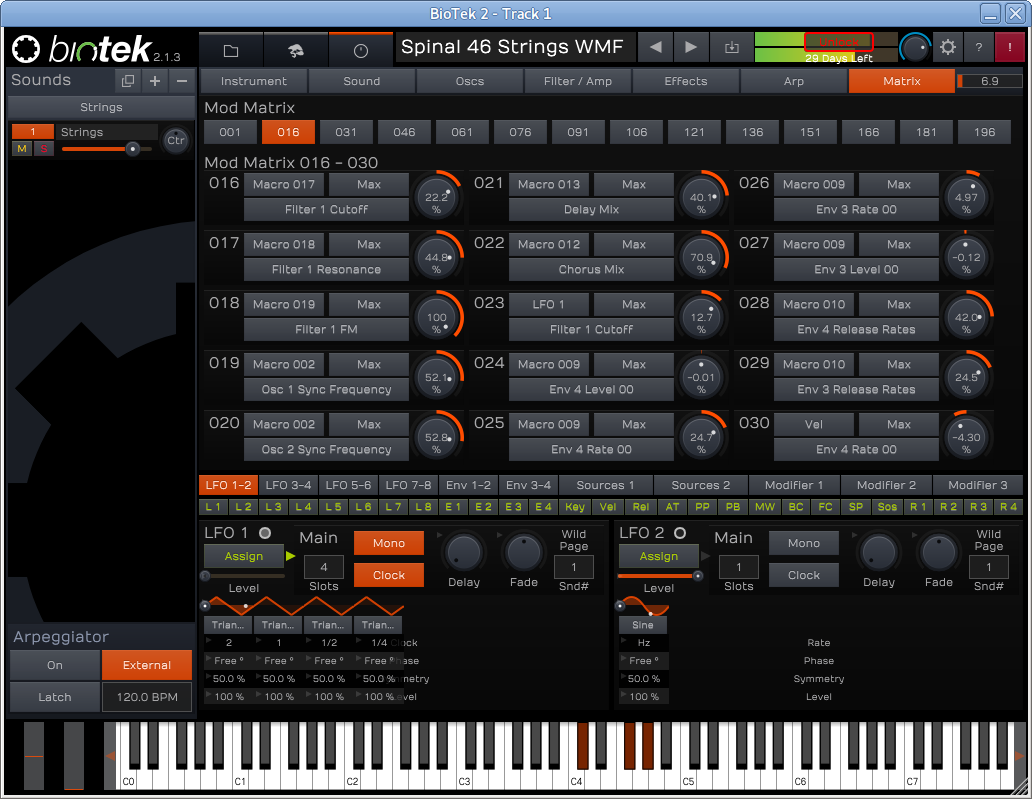Viewport: 1032px width, 799px height.
Task: Click the green arrow beside LFO 1 Assign
Action: point(290,556)
